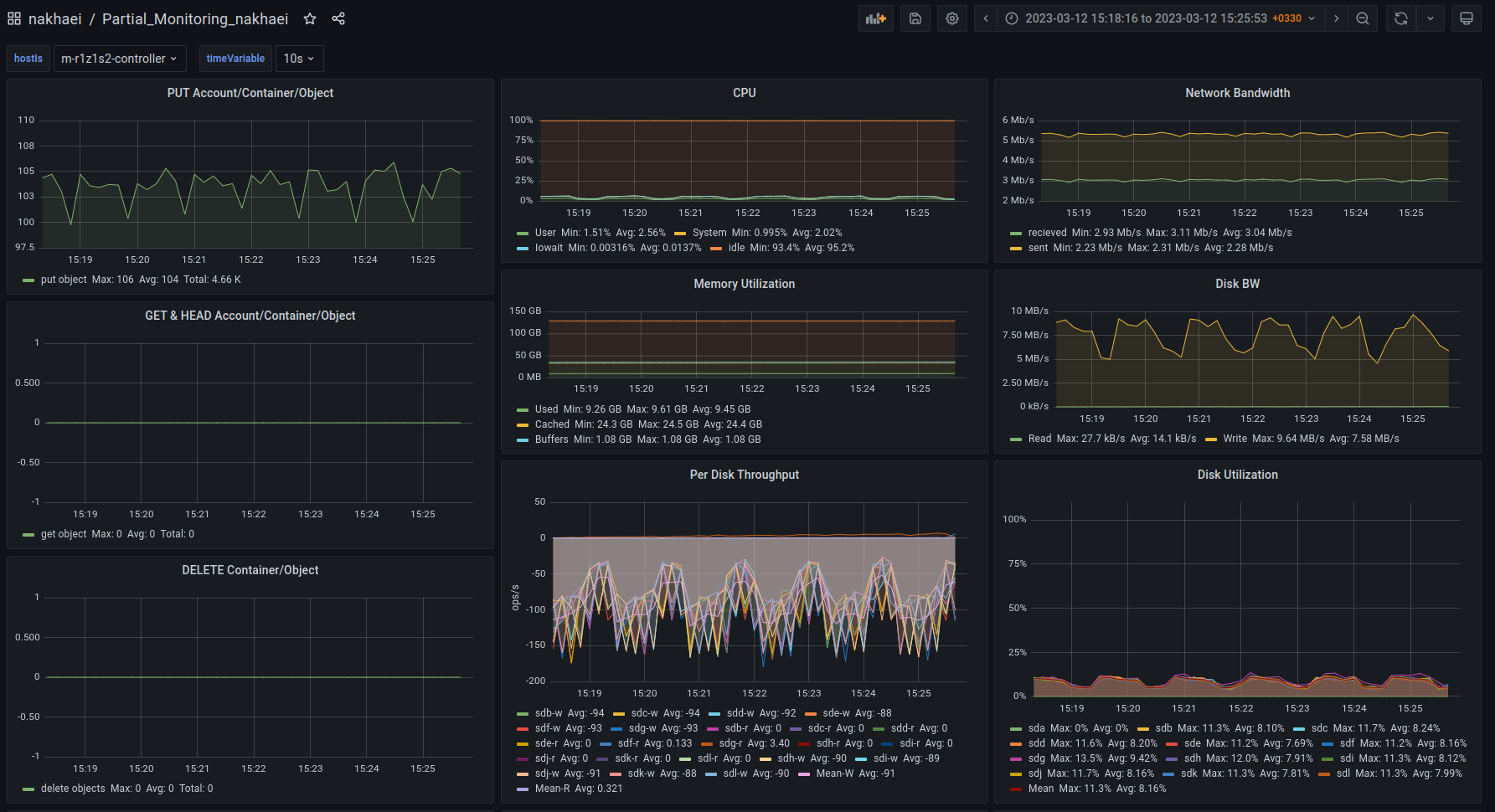Viewport: 1495px width, 812px height.
Task: Click the share dashboard icon
Action: click(x=338, y=18)
